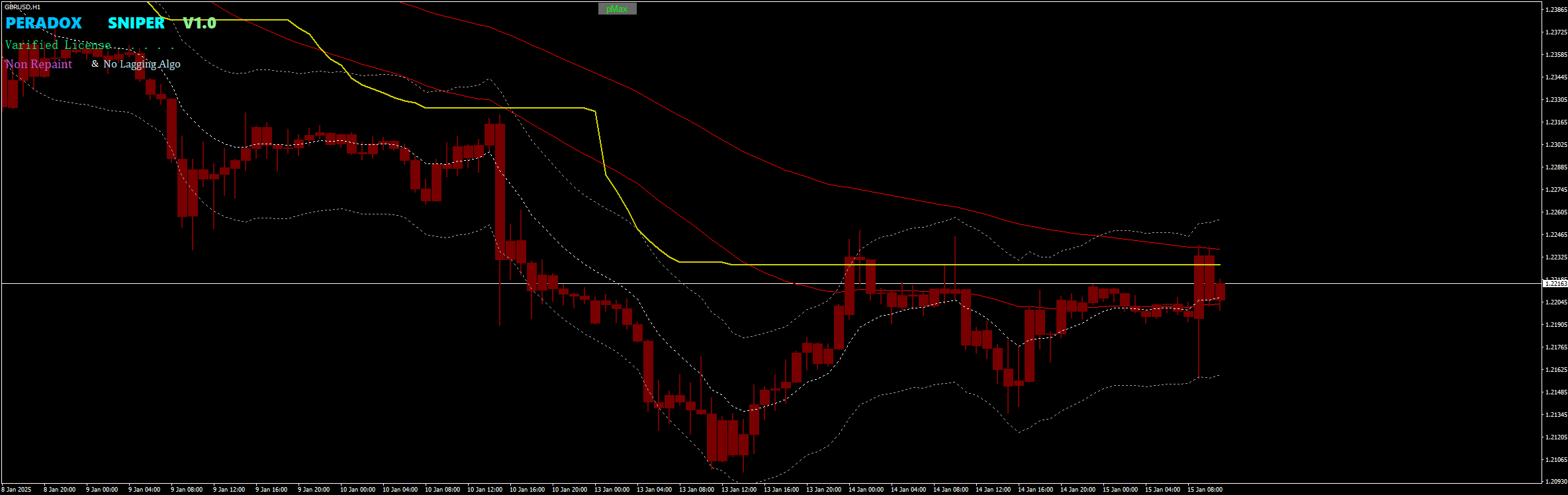Image resolution: width=1568 pixels, height=495 pixels.
Task: Click the 9 Jan 12:00 time label
Action: point(229,490)
